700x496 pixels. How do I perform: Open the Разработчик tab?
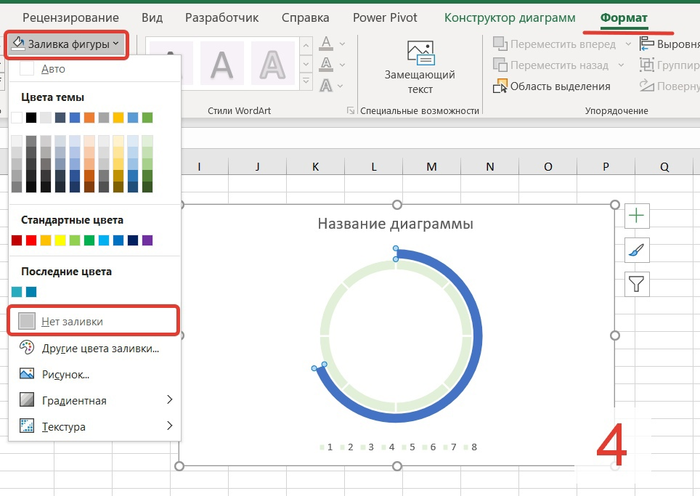click(x=222, y=18)
